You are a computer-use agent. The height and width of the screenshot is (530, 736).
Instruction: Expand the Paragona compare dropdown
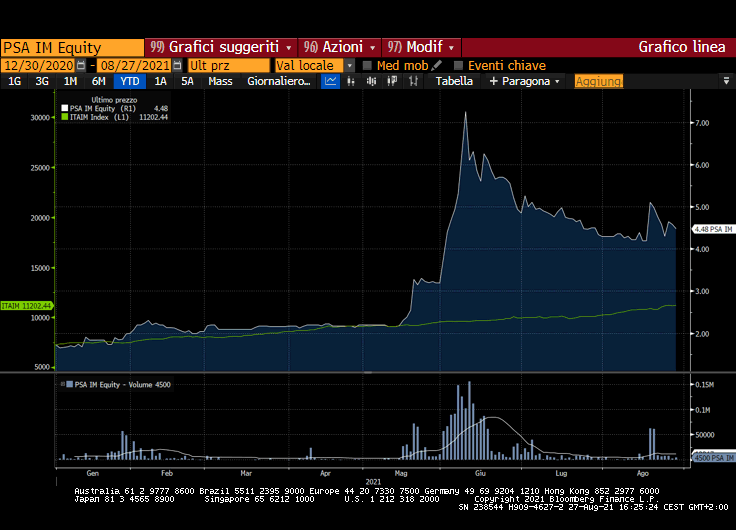[x=525, y=81]
